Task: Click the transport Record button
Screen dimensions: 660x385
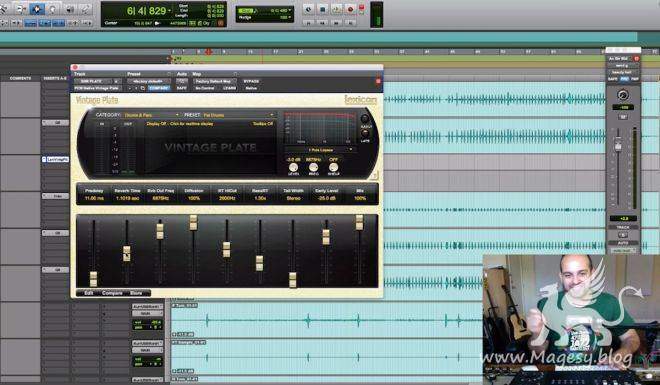Action: (x=350, y=9)
